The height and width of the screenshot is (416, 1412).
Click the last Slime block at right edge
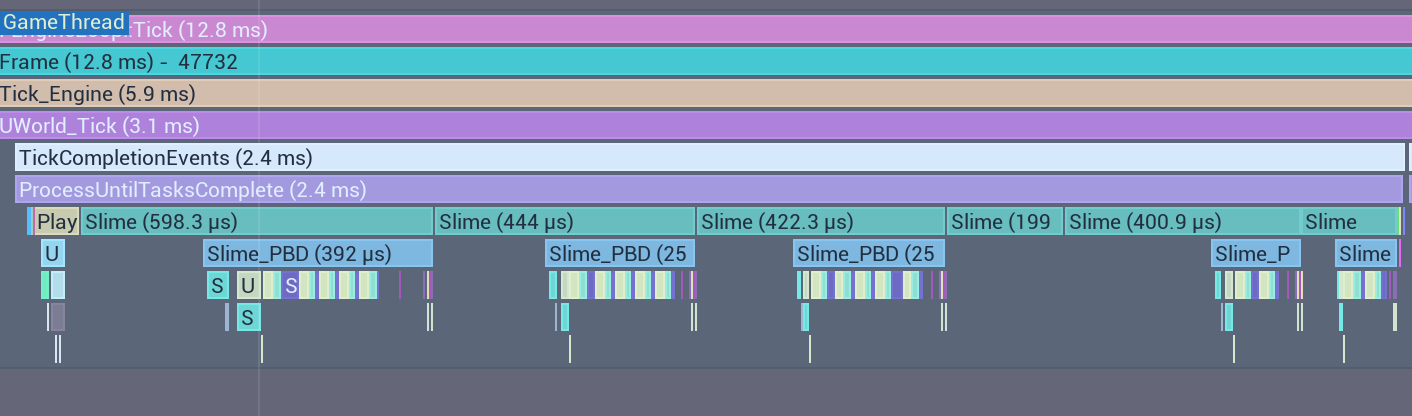1350,222
